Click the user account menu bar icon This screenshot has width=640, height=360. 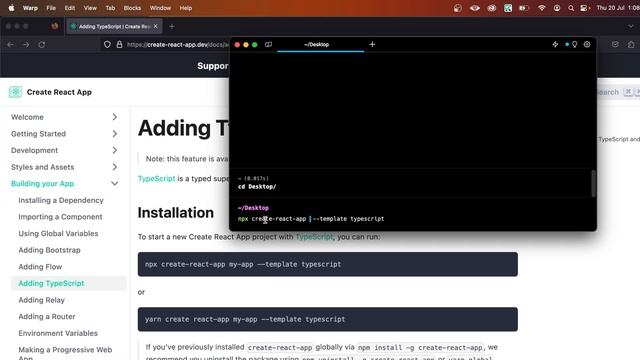coord(557,8)
